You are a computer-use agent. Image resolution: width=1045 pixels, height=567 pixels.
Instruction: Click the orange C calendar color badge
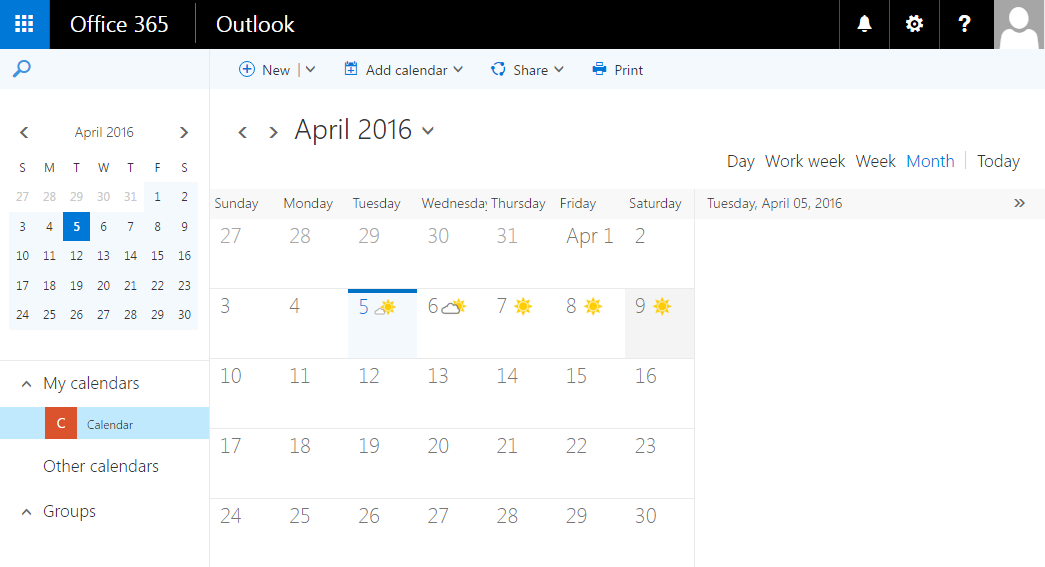pyautogui.click(x=61, y=423)
